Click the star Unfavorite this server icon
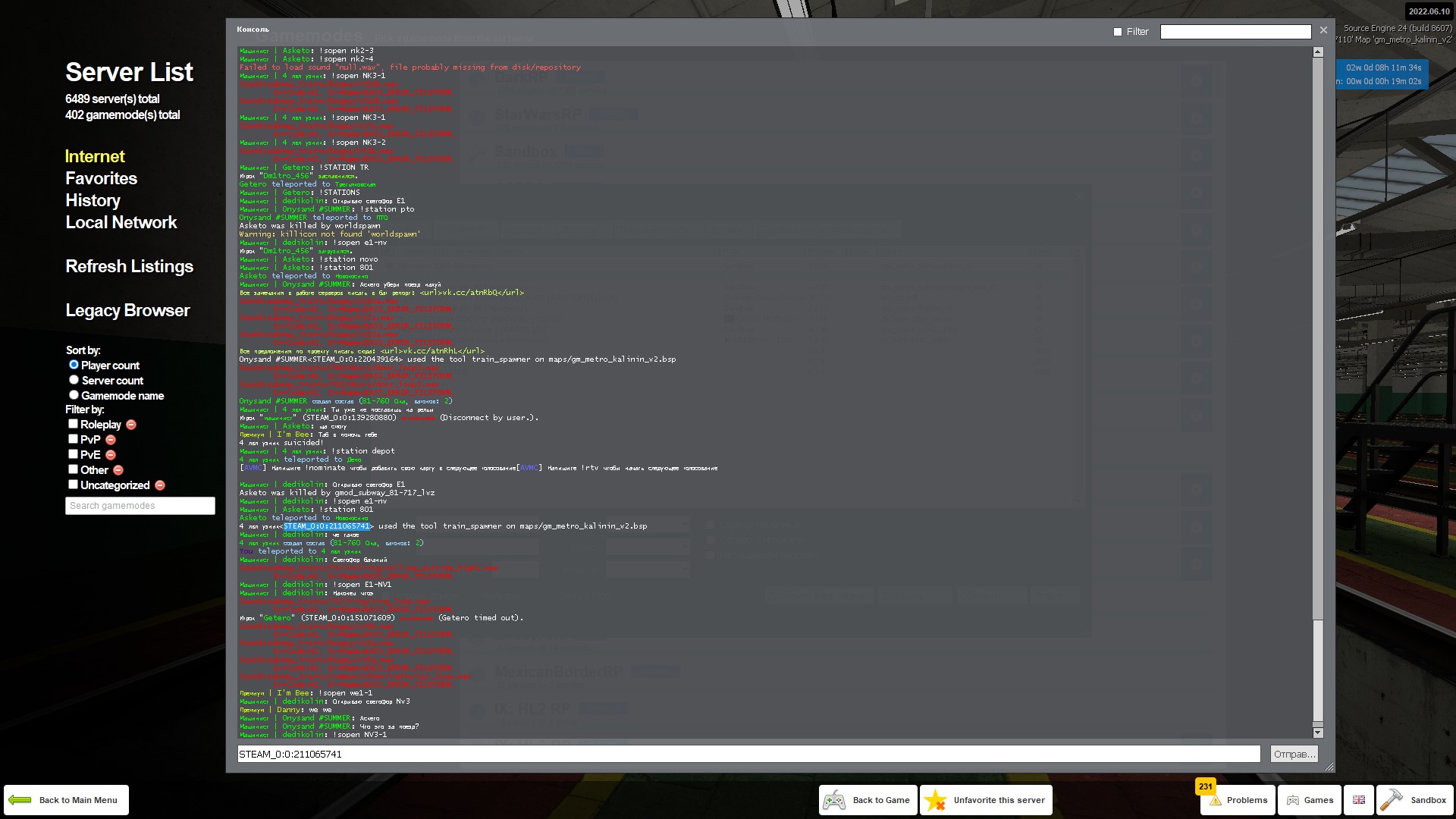 point(935,800)
